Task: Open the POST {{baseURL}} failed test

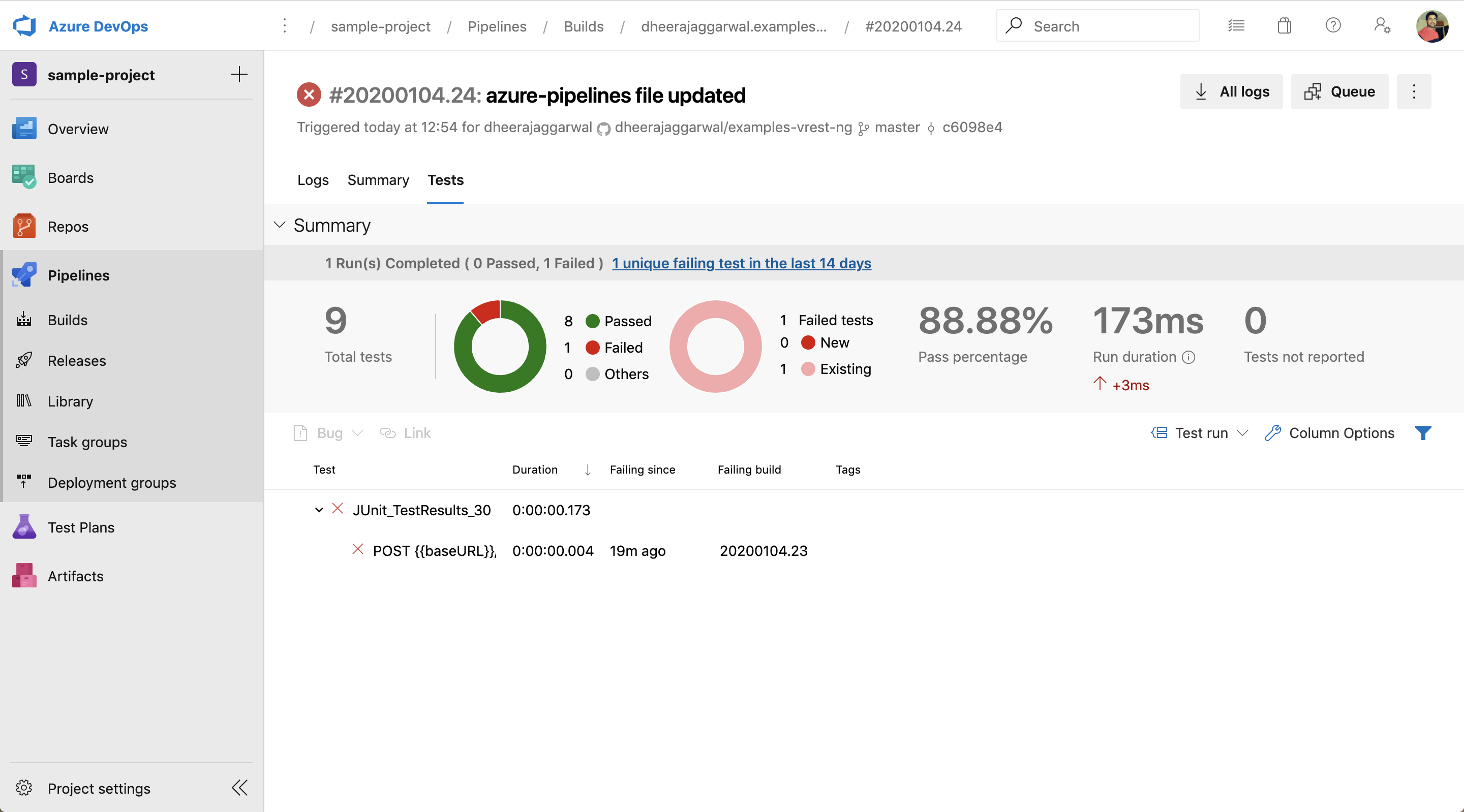Action: tap(434, 551)
